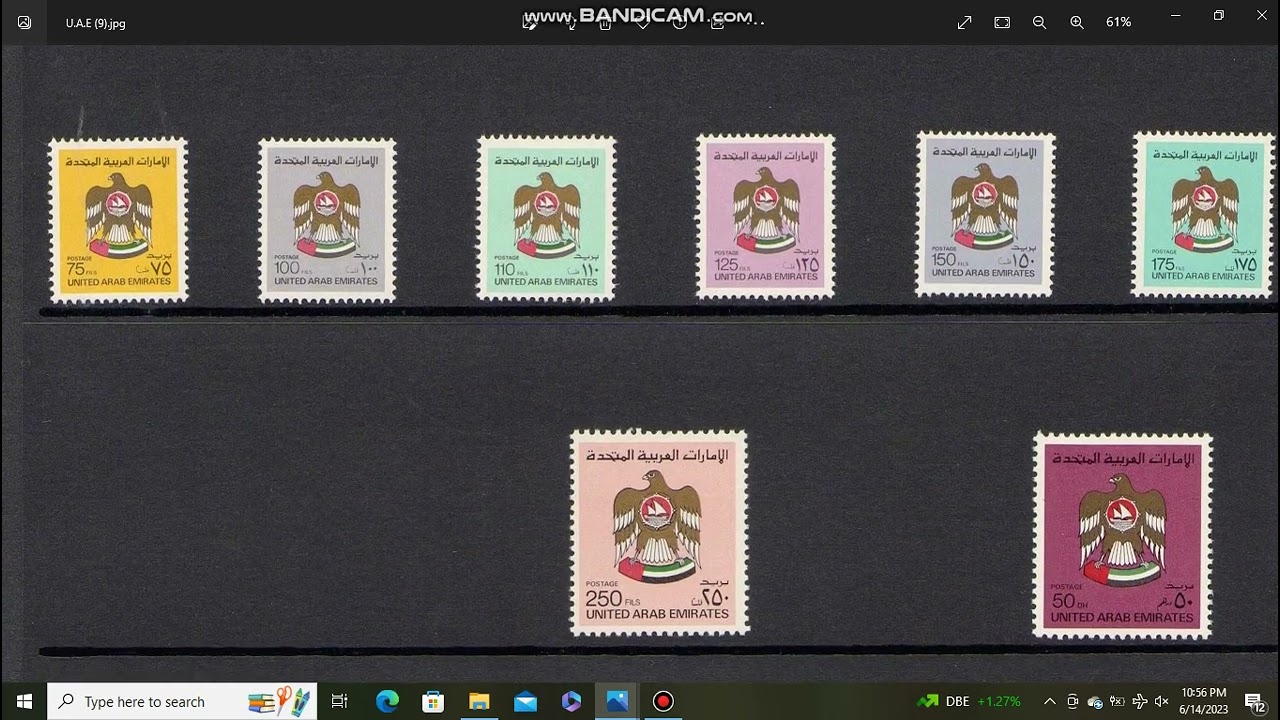Open the DBE +1.27% stock widget
Image resolution: width=1280 pixels, height=720 pixels.
tap(969, 701)
